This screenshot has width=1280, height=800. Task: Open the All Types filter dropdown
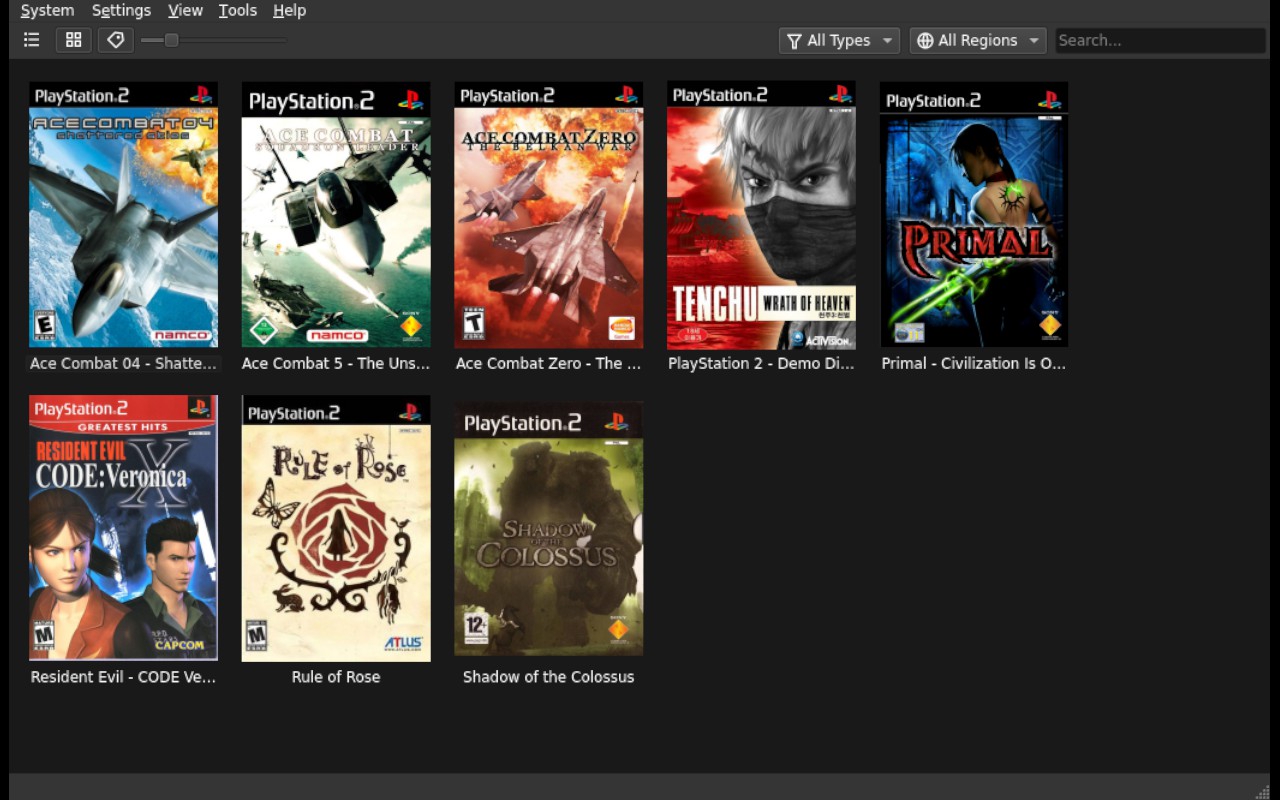point(839,40)
